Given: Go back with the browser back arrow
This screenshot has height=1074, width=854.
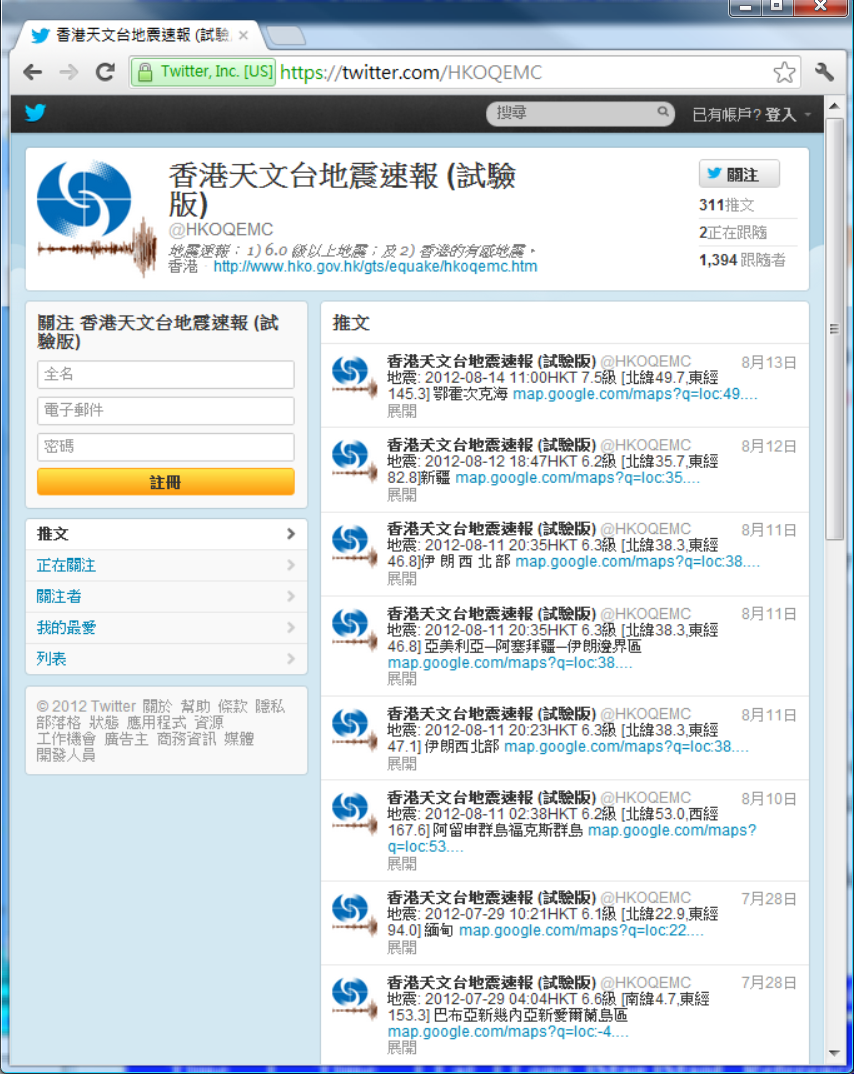Looking at the screenshot, I should 32,72.
